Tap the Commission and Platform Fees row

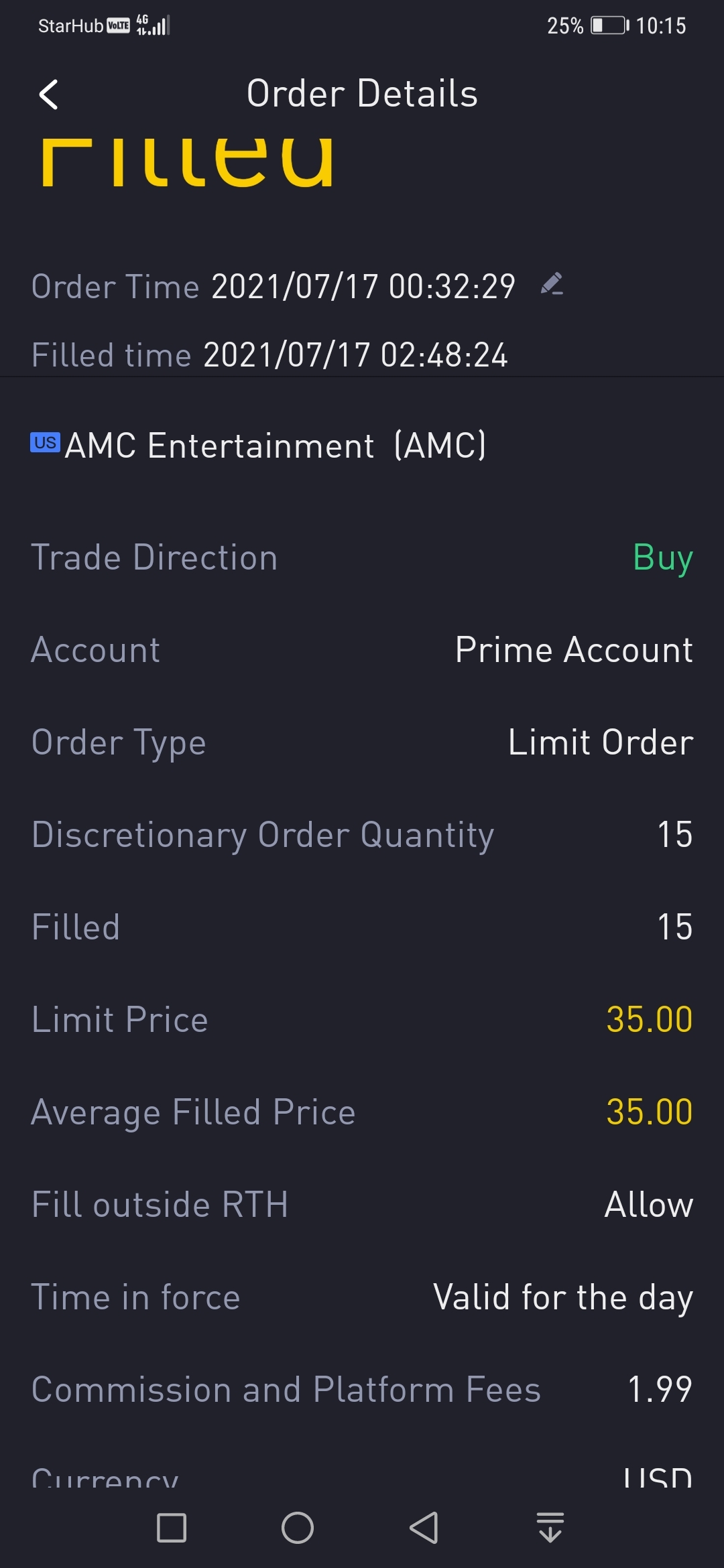pos(362,1389)
